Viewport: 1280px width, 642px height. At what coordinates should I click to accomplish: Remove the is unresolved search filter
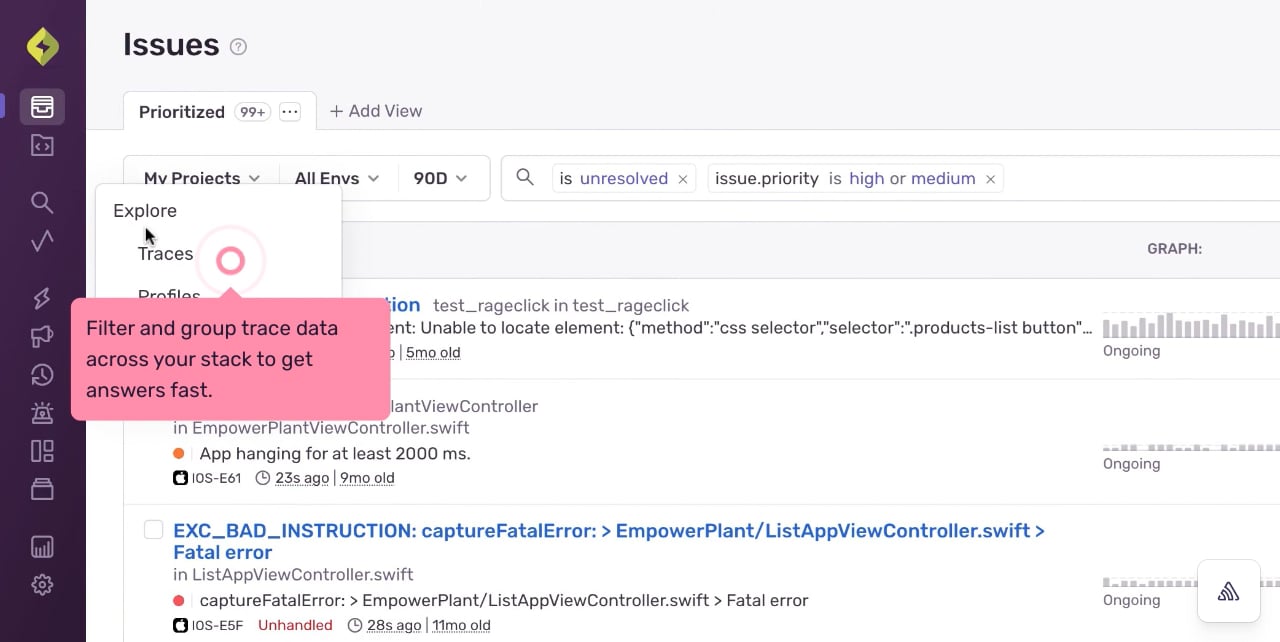pos(683,179)
